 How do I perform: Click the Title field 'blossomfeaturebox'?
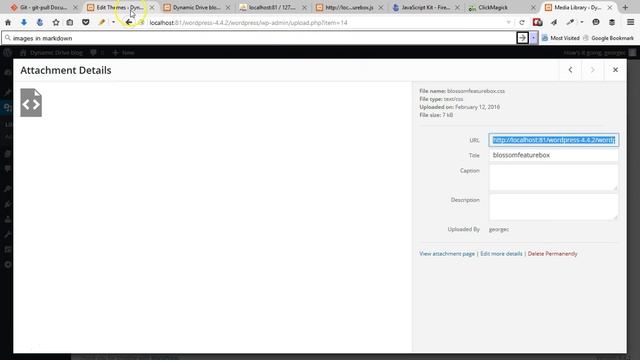point(553,155)
